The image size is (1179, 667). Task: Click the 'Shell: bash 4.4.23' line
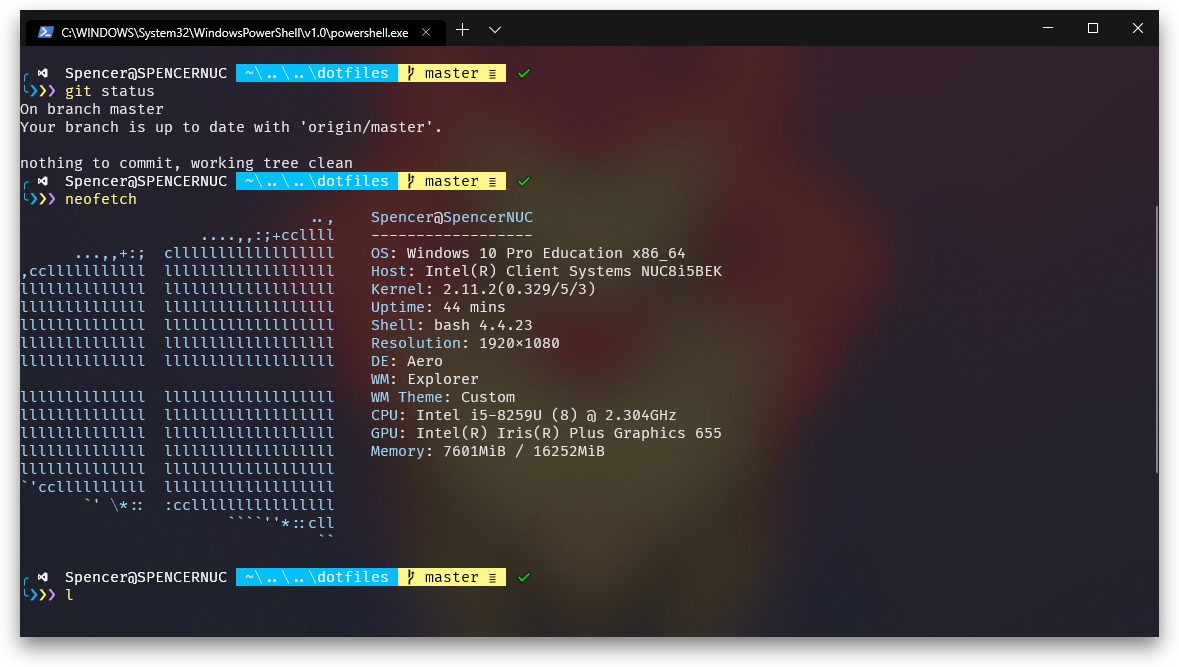point(451,326)
